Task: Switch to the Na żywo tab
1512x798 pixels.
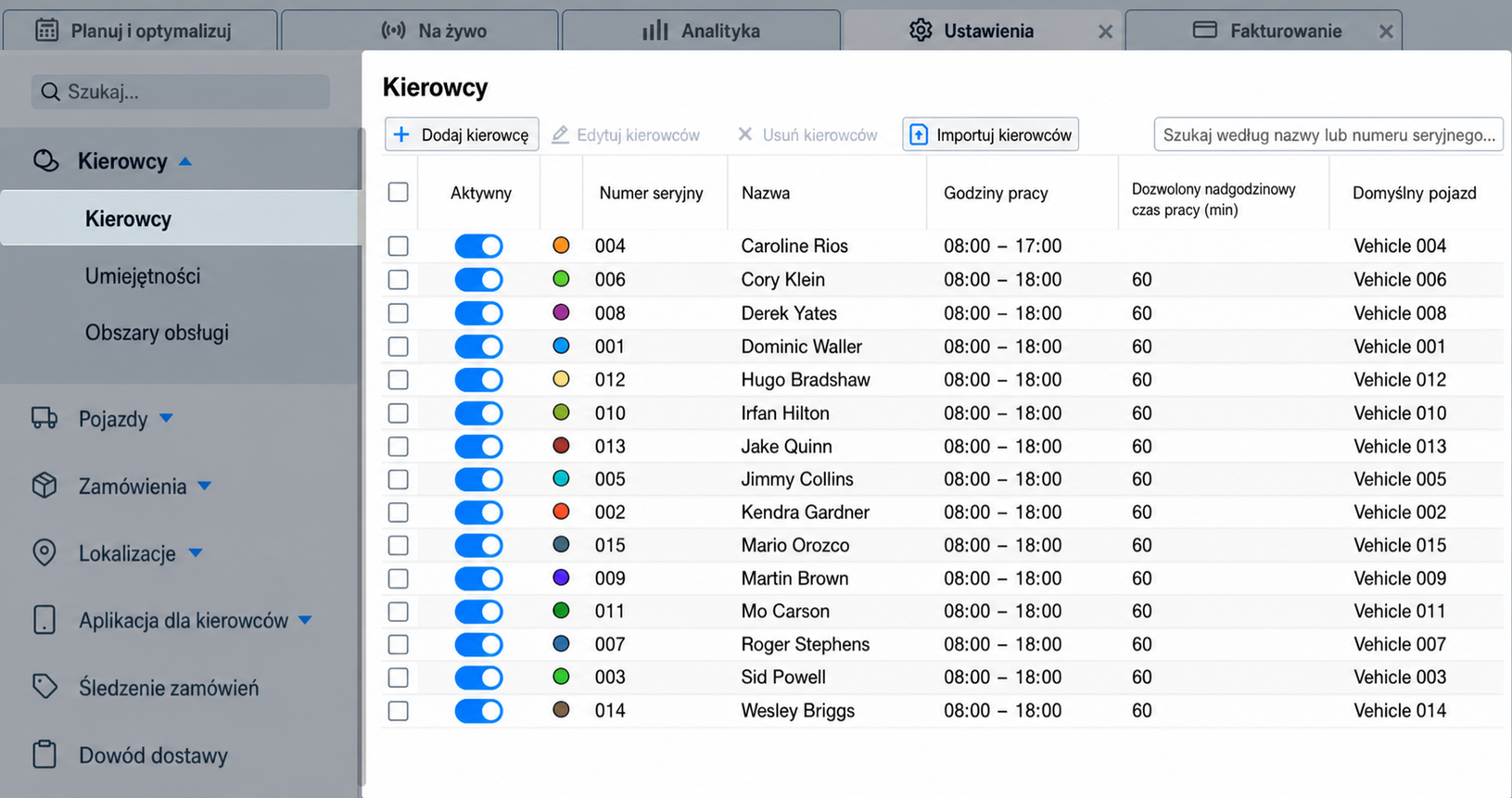Action: [x=420, y=31]
